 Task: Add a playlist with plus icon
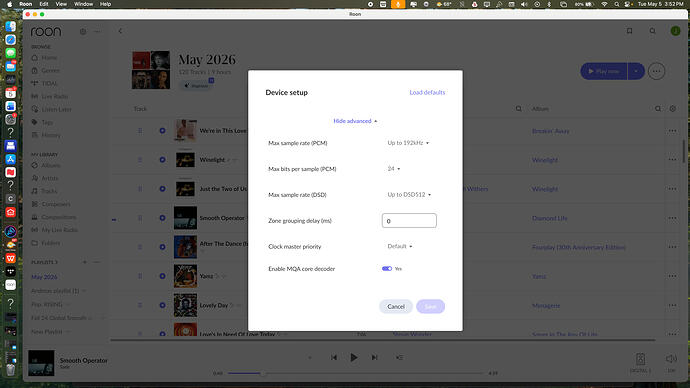[84, 262]
